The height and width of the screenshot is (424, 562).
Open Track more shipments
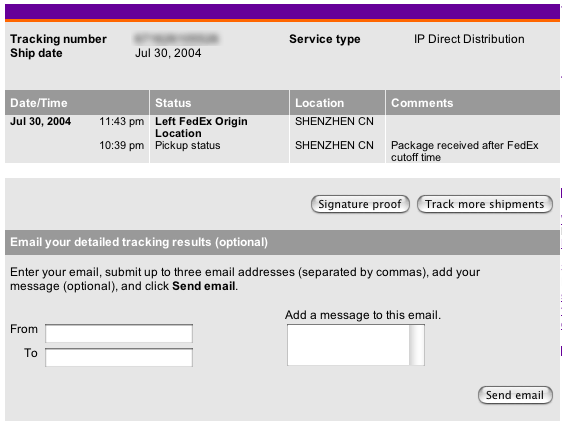485,204
